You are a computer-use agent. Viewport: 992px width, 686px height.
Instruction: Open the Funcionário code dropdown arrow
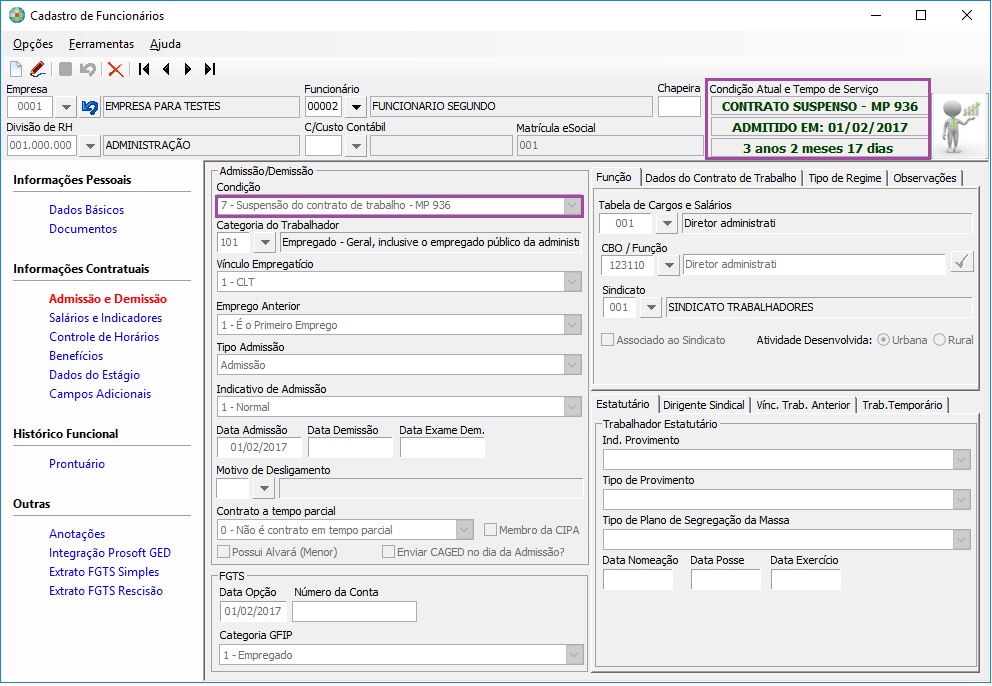click(356, 107)
